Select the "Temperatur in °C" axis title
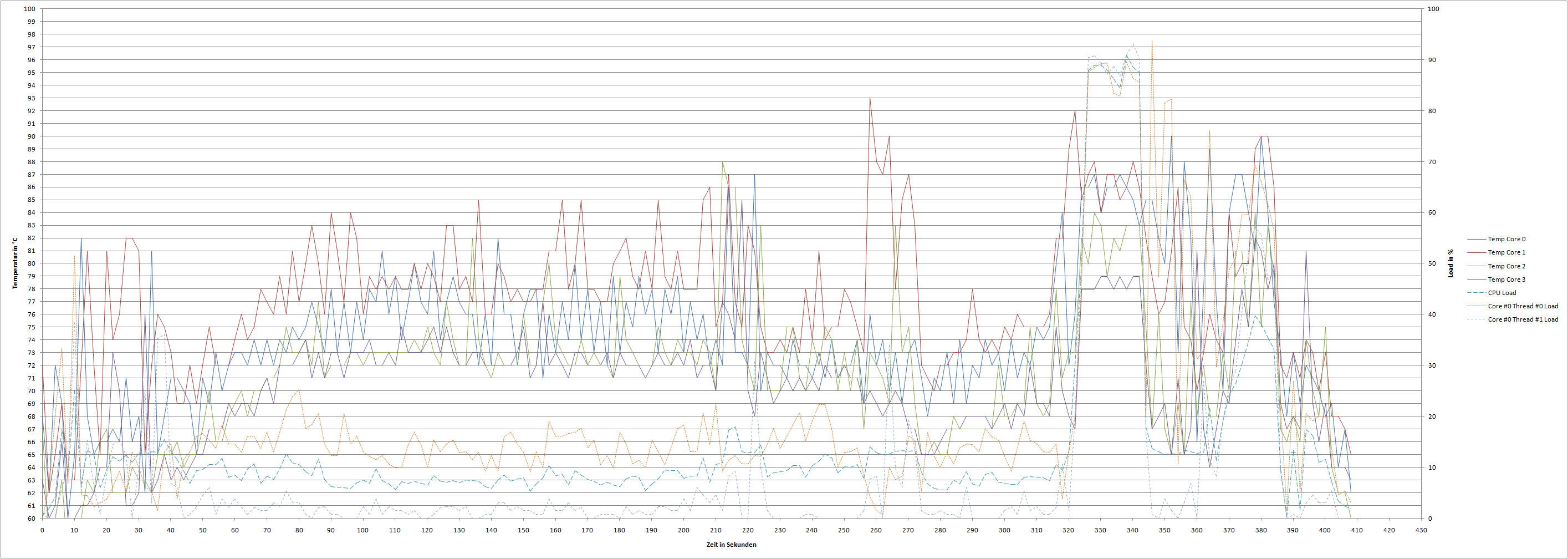 coord(15,263)
